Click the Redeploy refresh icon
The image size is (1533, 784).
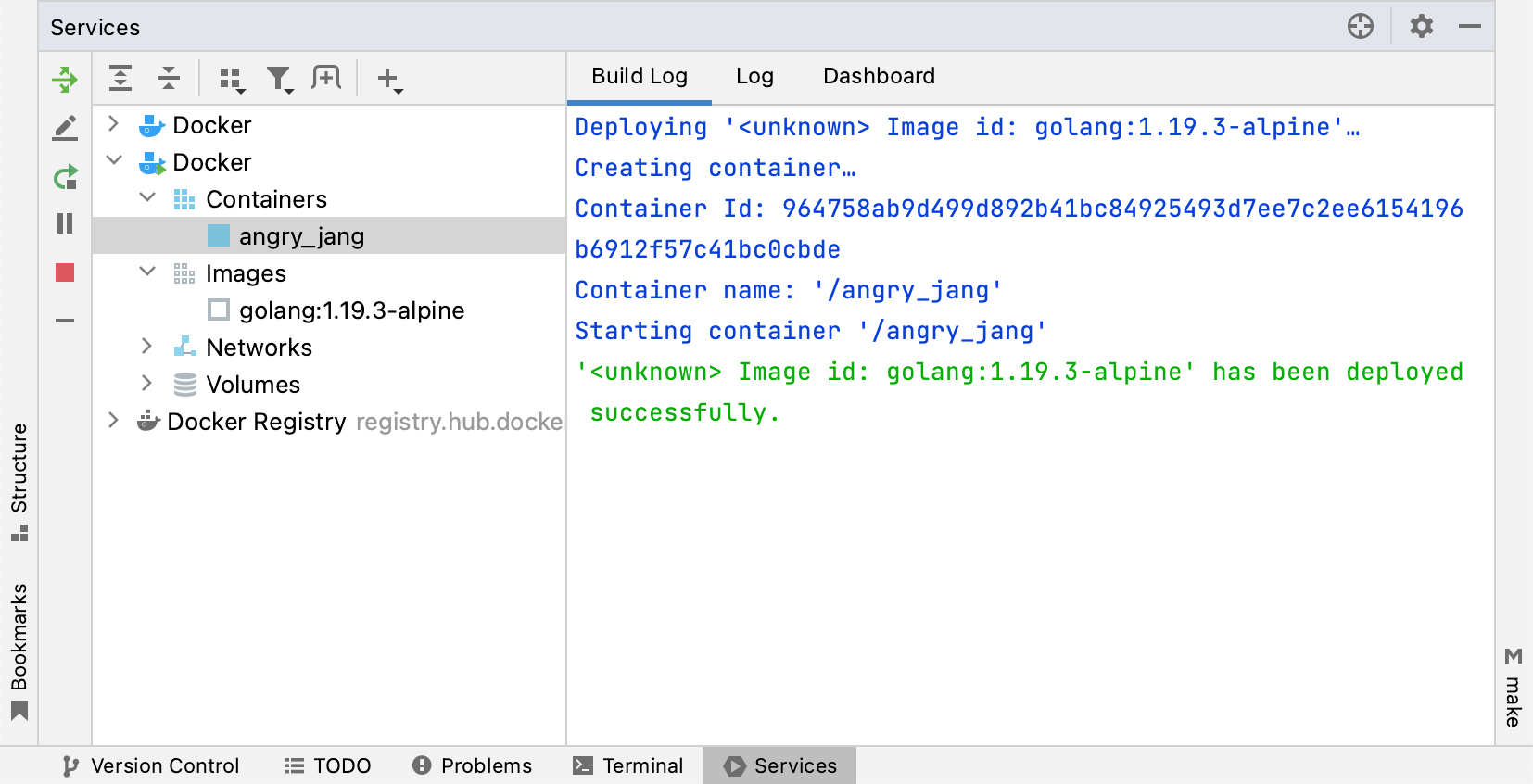(65, 176)
